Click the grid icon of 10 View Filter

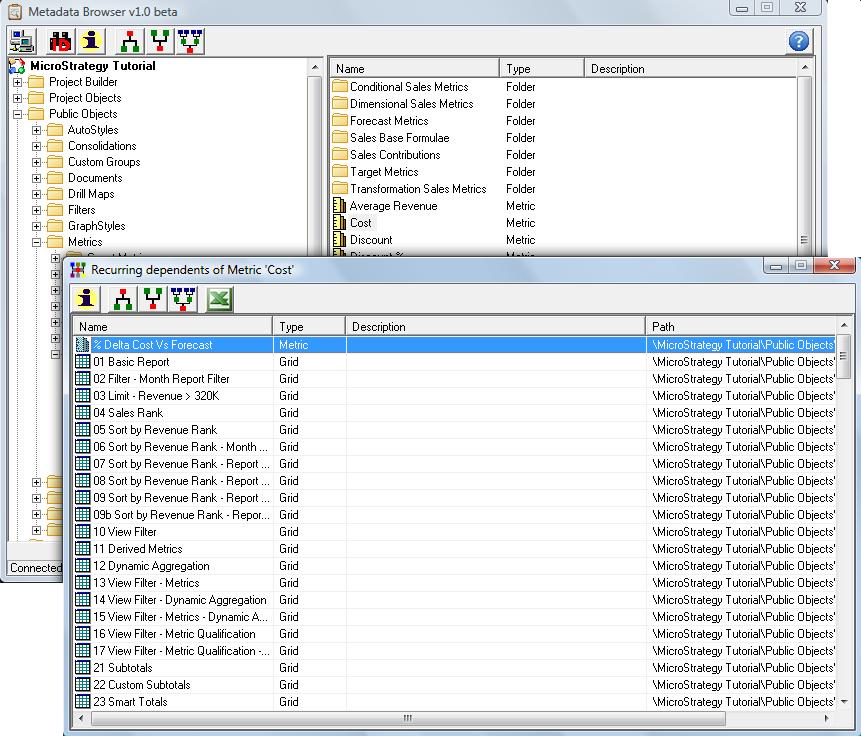pyautogui.click(x=82, y=532)
